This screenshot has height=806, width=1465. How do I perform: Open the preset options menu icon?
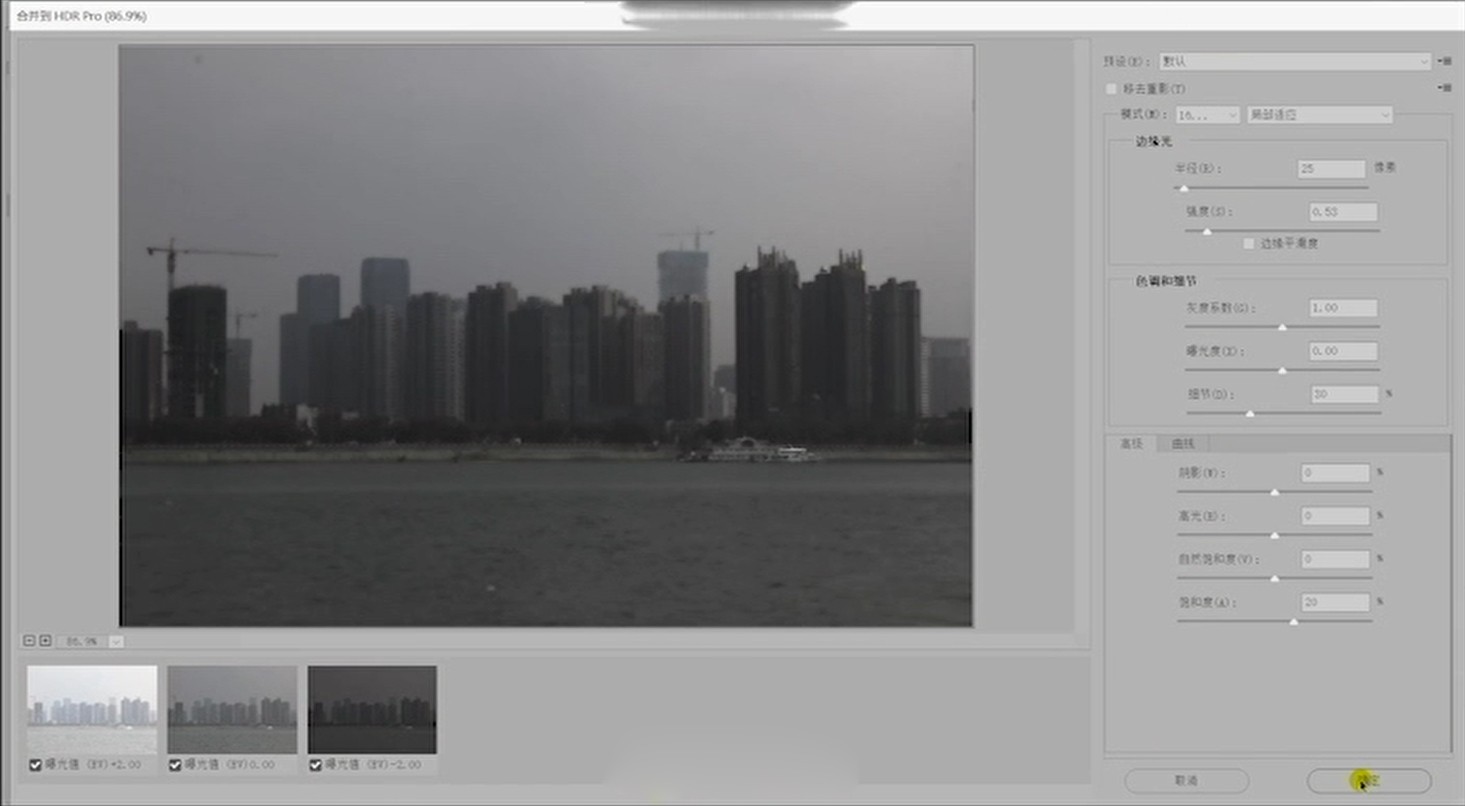coord(1445,61)
